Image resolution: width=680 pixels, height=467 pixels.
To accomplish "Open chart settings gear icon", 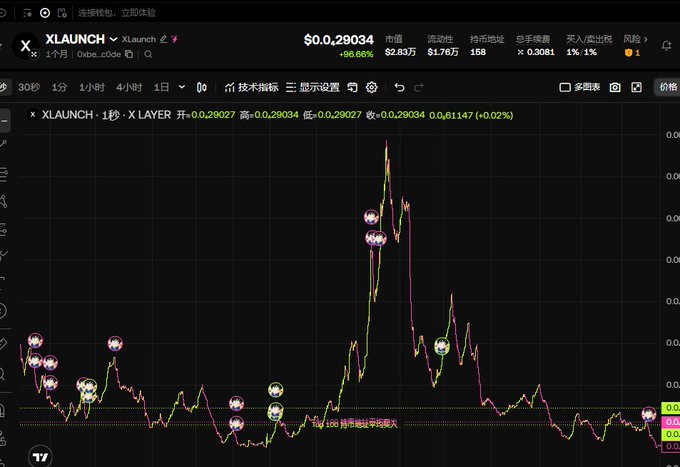I will [372, 88].
